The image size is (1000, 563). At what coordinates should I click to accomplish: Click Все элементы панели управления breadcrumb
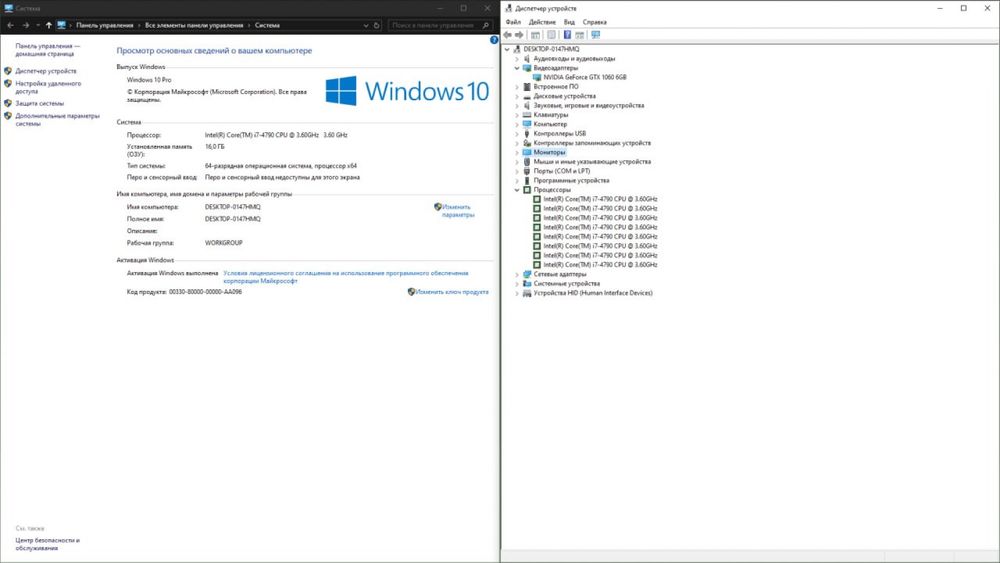click(x=194, y=26)
